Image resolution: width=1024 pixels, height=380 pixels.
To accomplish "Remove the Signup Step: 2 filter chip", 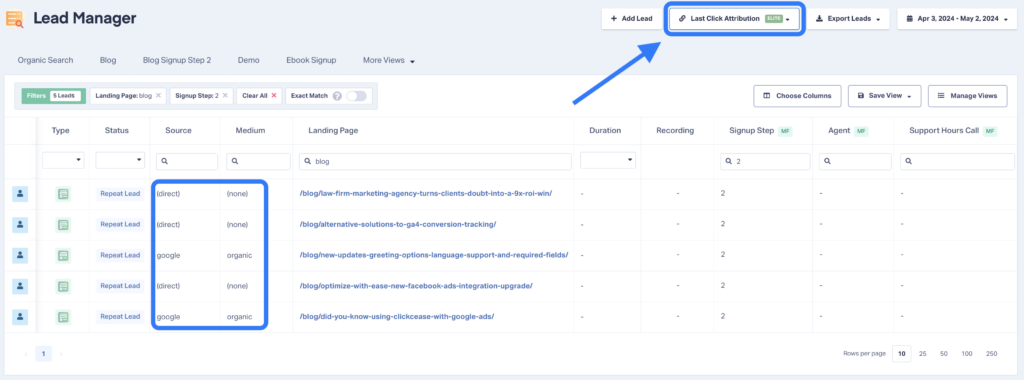I will (225, 95).
